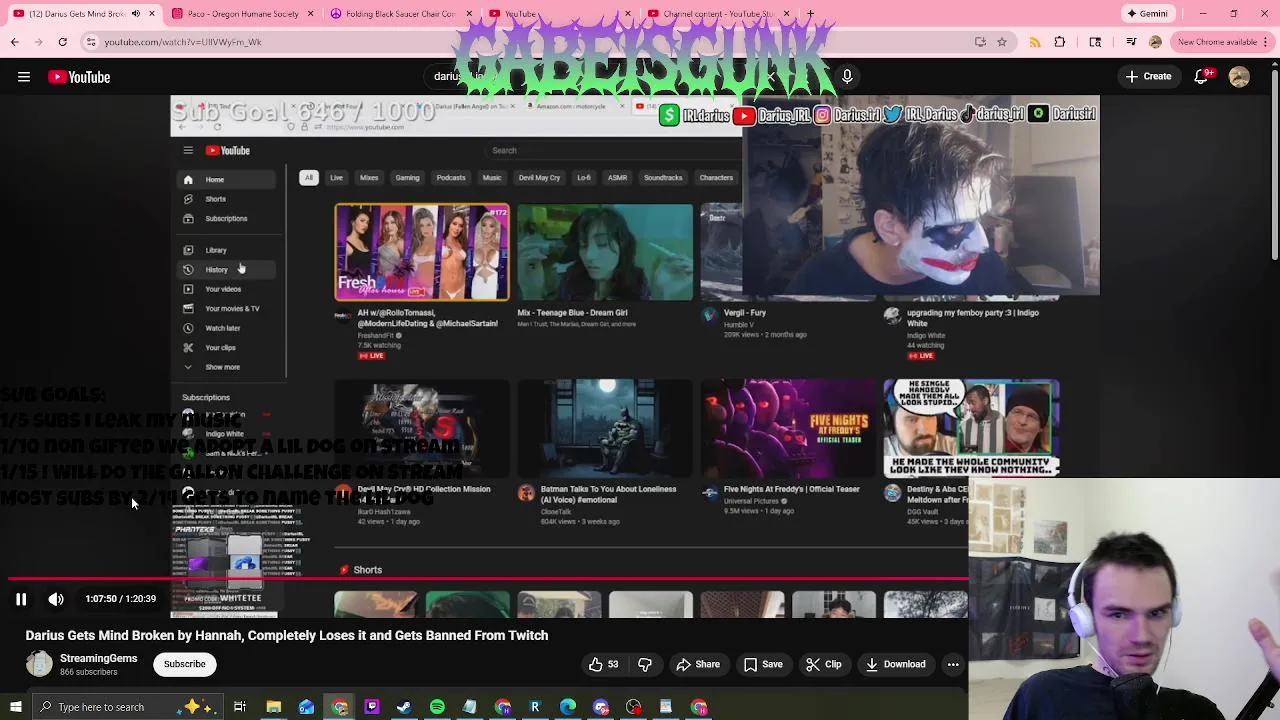Open the R app icon on the taskbar
1280x720 pixels.
535,708
